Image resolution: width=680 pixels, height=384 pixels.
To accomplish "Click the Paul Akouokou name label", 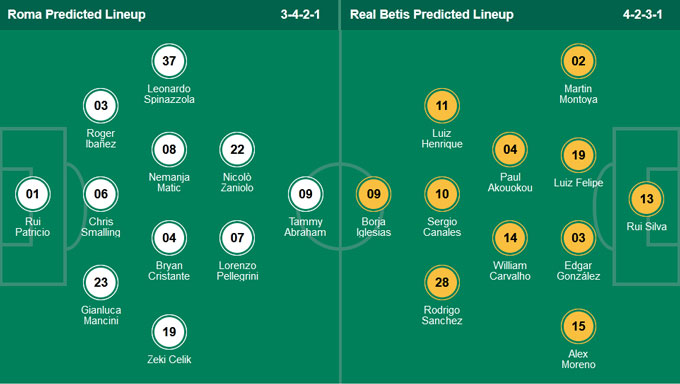I will pyautogui.click(x=510, y=183).
